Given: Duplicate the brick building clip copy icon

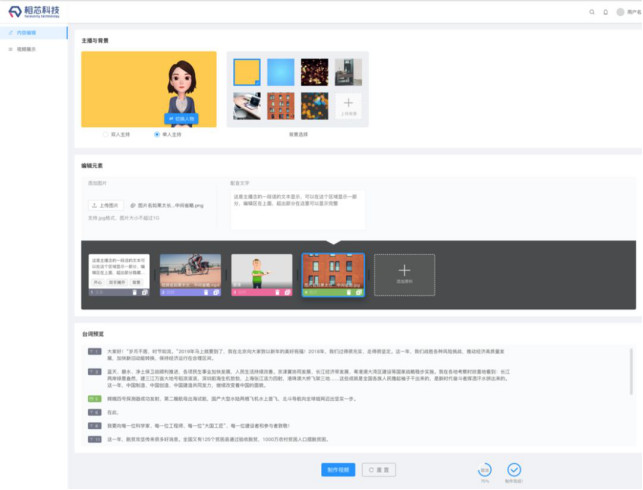Looking at the screenshot, I should click(x=358, y=292).
